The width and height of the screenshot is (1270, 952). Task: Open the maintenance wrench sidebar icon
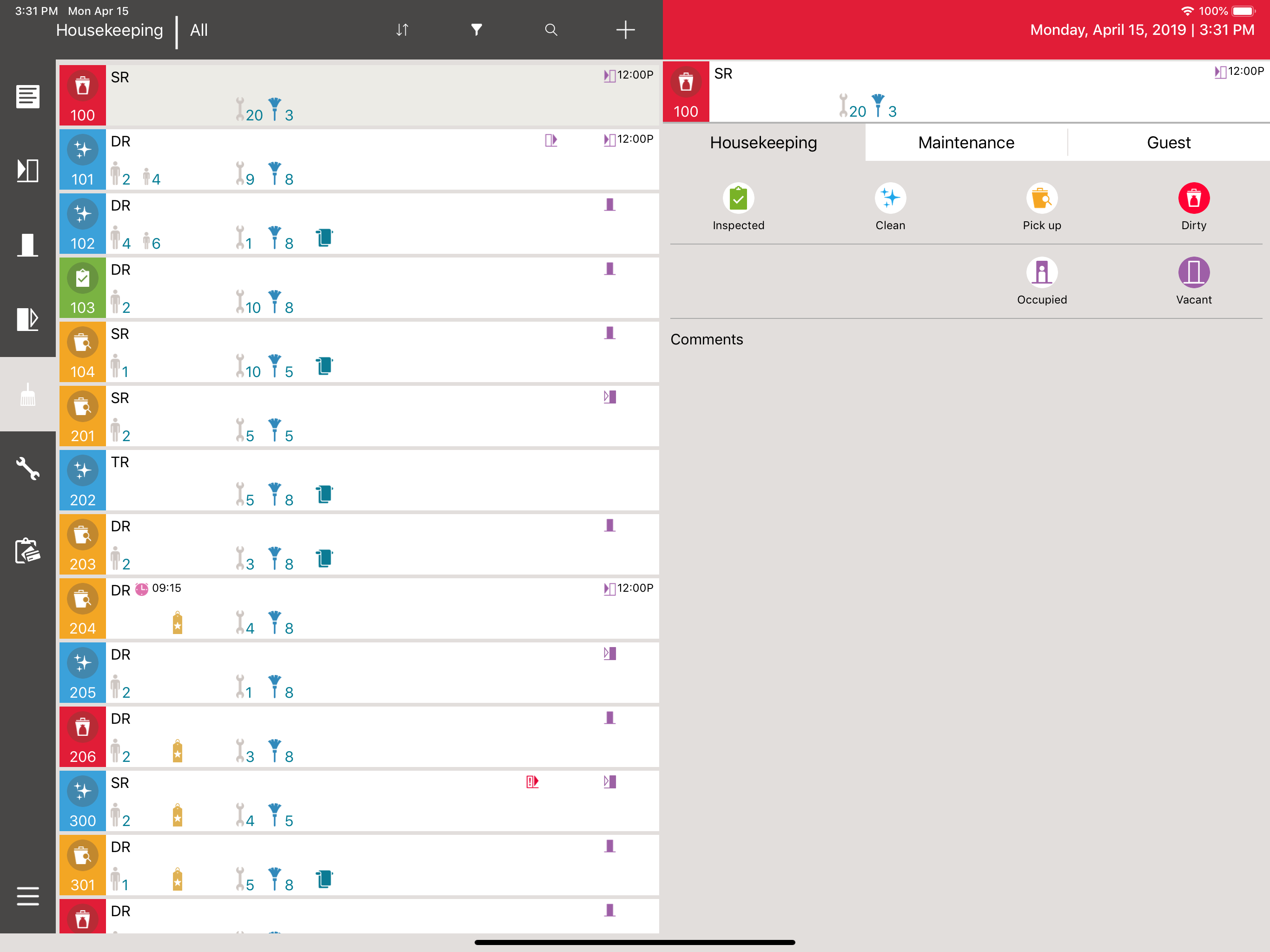pos(27,469)
